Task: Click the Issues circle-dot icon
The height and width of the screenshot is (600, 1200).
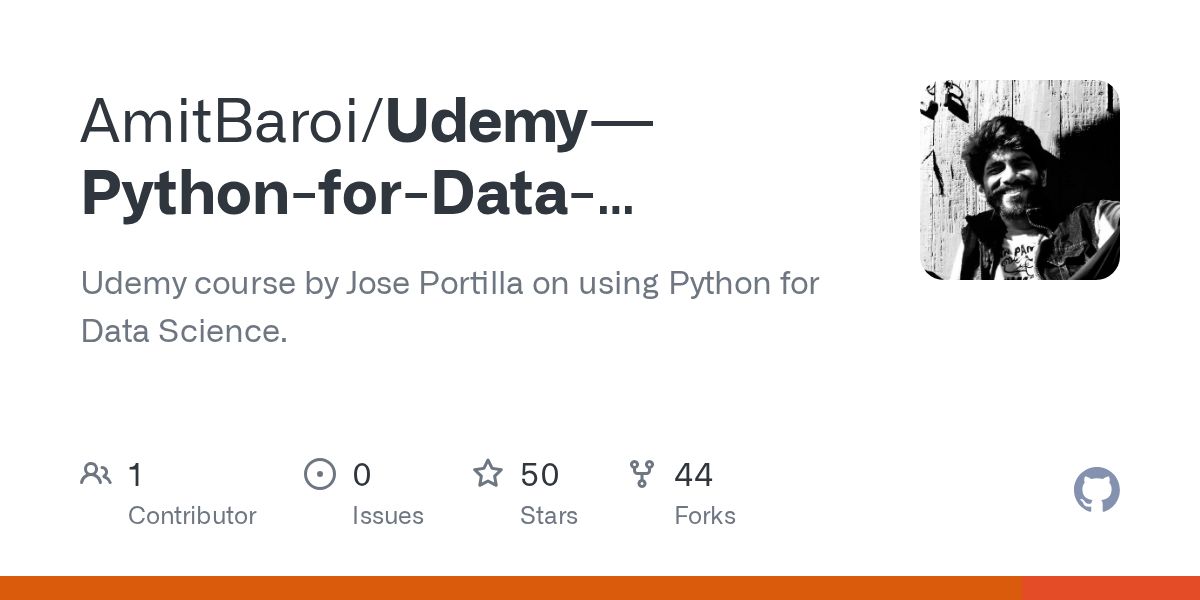Action: (x=319, y=474)
